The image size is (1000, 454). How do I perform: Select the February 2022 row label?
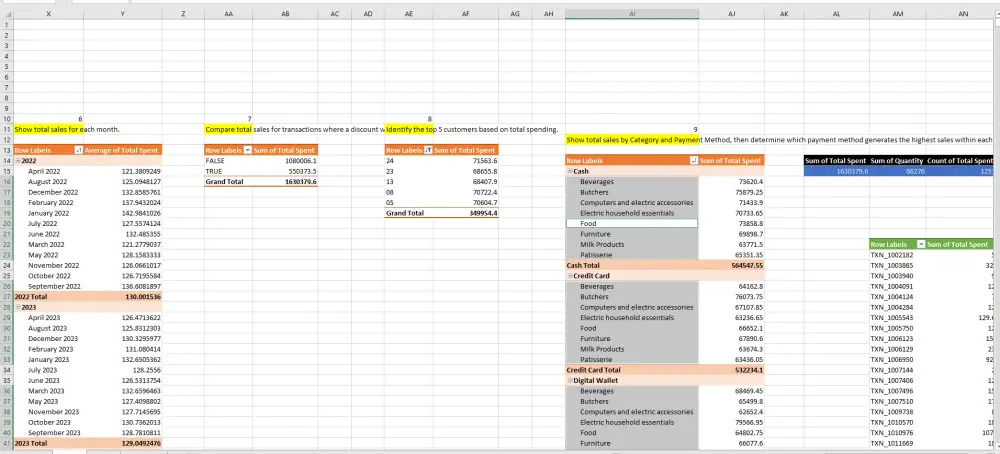click(x=48, y=203)
